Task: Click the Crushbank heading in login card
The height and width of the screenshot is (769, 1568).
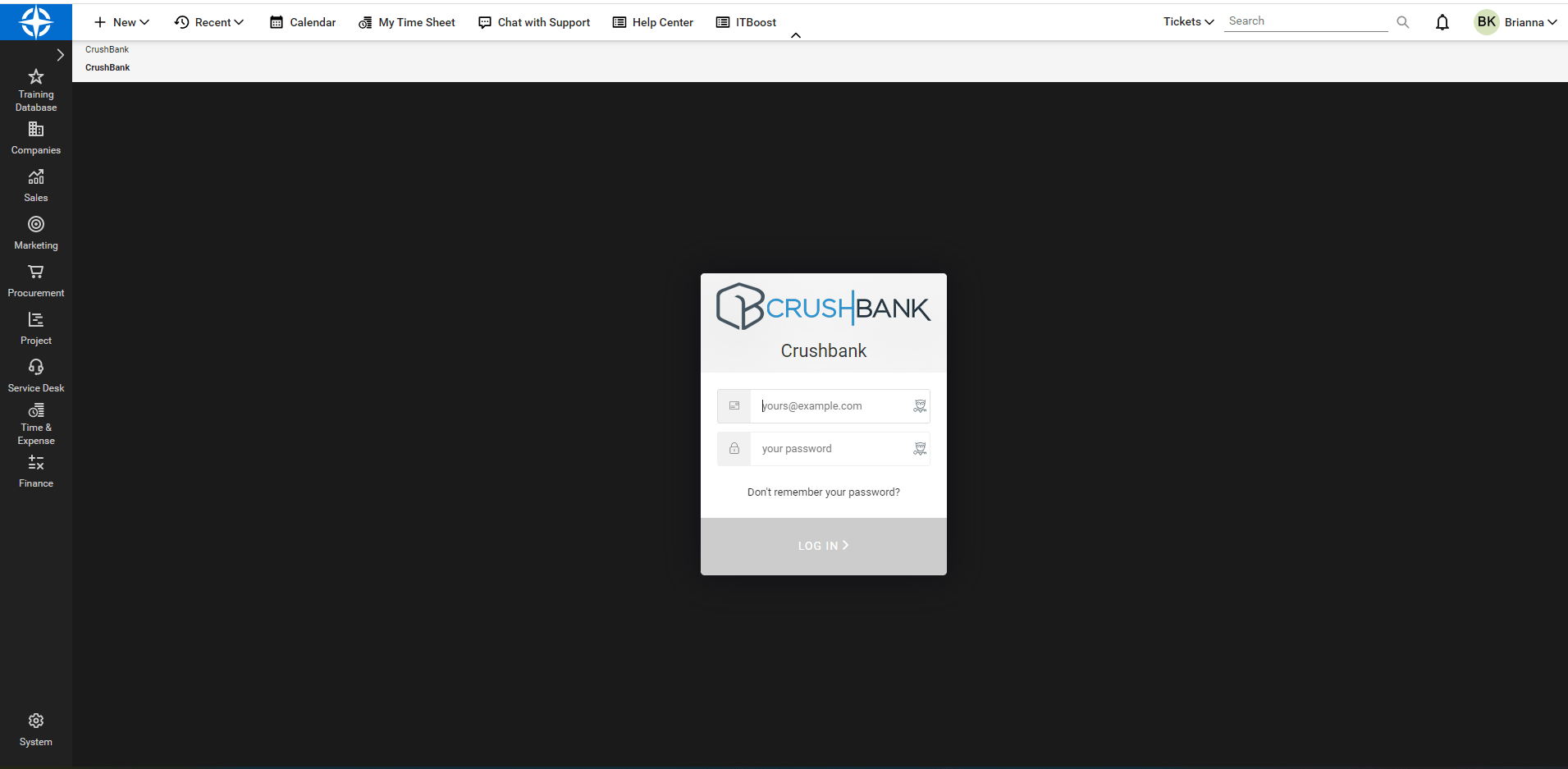Action: coord(824,350)
